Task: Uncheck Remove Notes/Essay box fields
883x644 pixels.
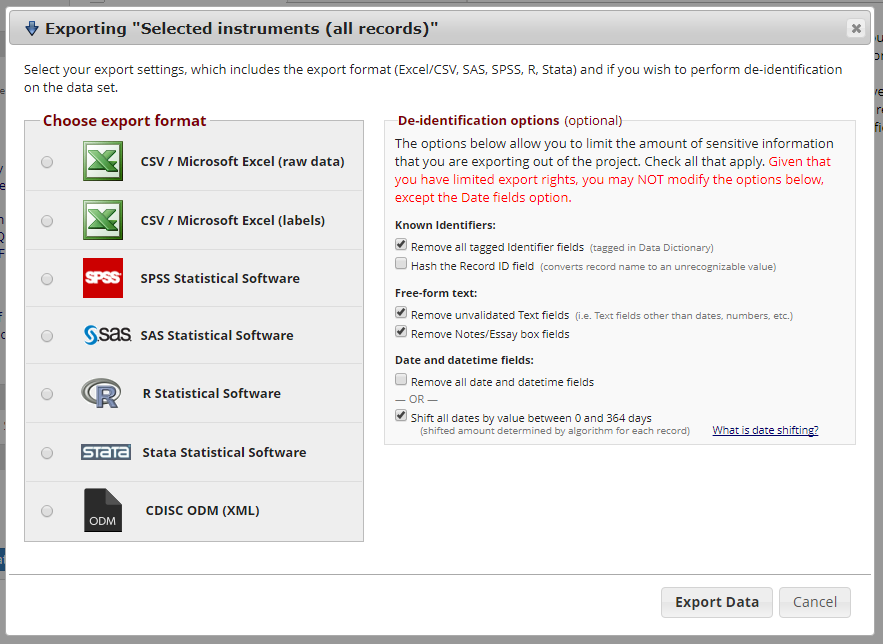Action: [401, 333]
